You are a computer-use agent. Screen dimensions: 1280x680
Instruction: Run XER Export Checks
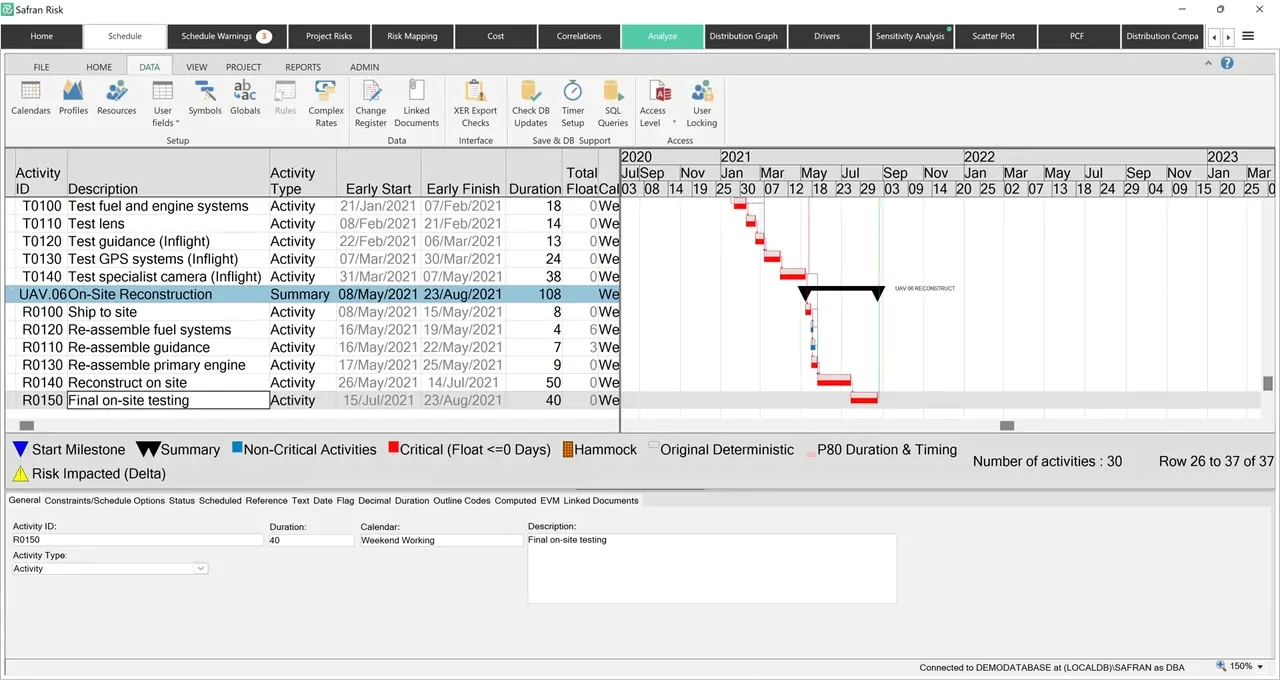[x=476, y=104]
